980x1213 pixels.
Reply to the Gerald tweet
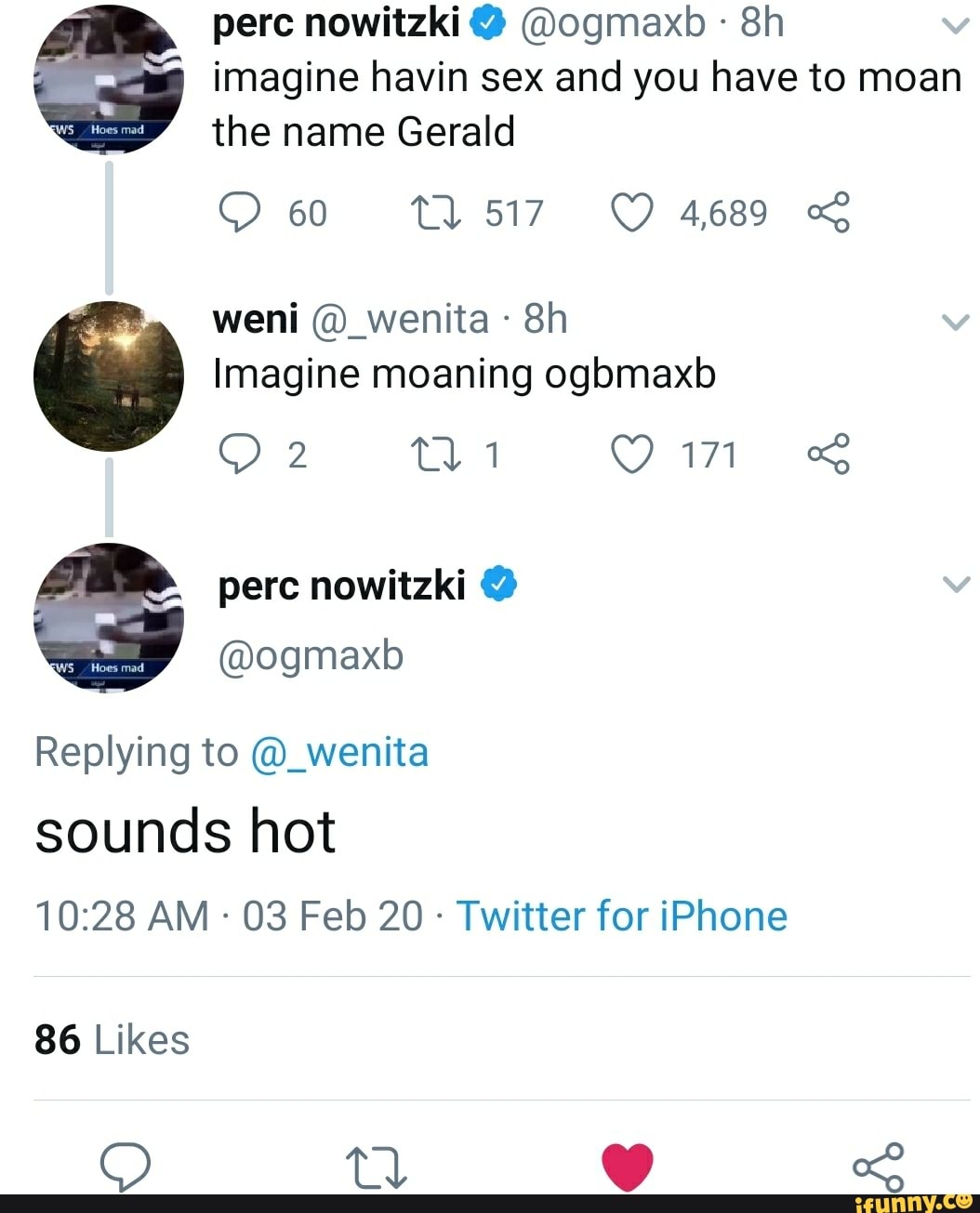(x=239, y=213)
